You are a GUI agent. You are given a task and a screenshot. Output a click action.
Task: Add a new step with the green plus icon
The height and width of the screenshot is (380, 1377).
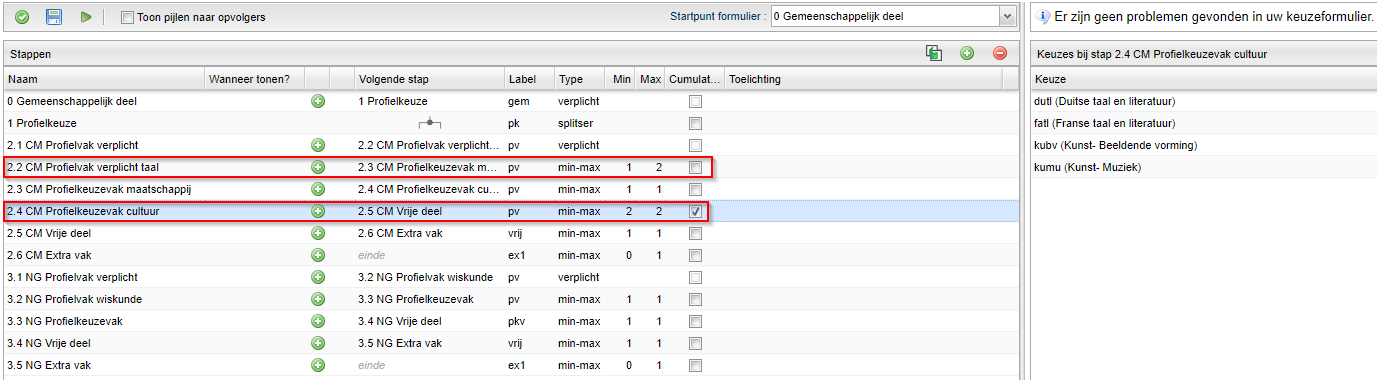click(x=967, y=53)
